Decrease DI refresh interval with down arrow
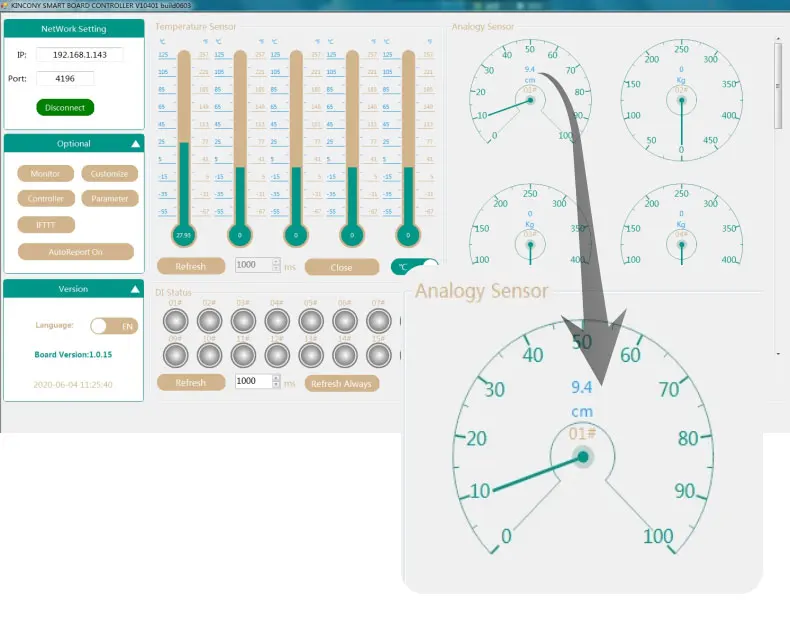 point(276,385)
